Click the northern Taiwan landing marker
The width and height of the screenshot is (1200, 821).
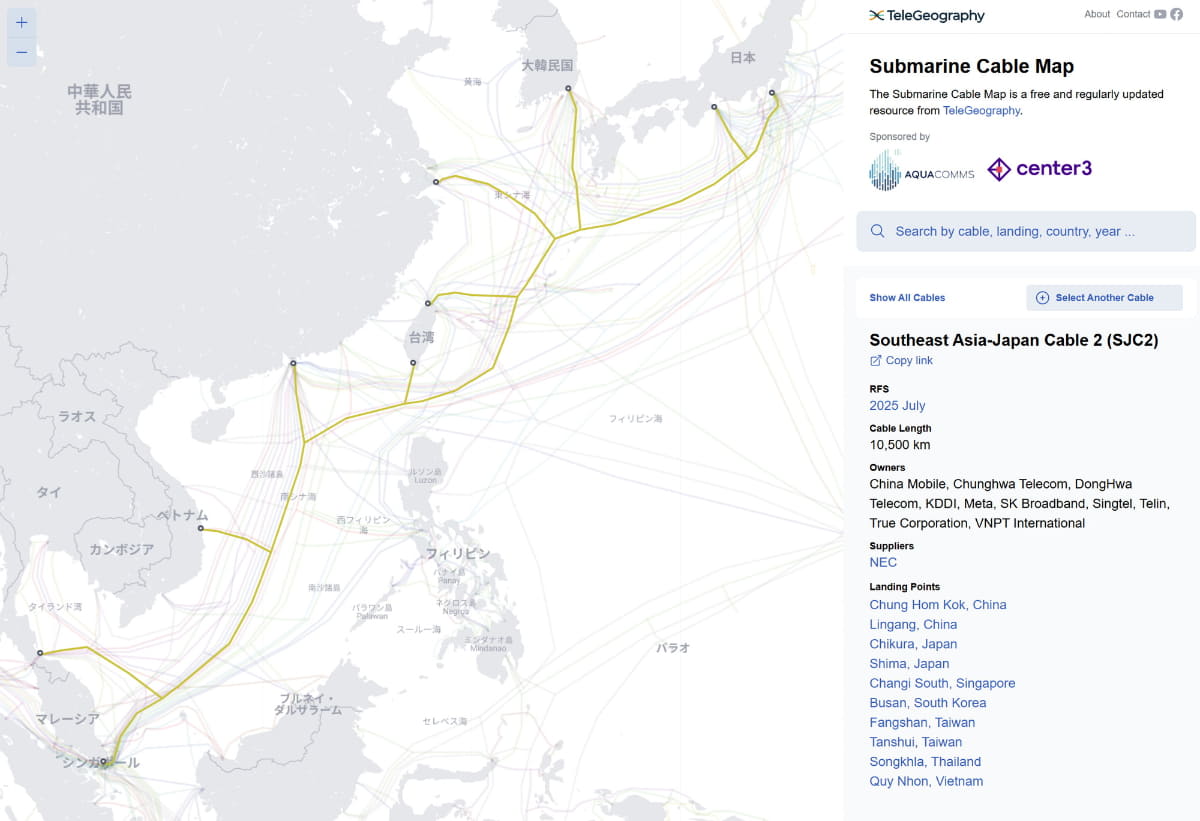428,303
